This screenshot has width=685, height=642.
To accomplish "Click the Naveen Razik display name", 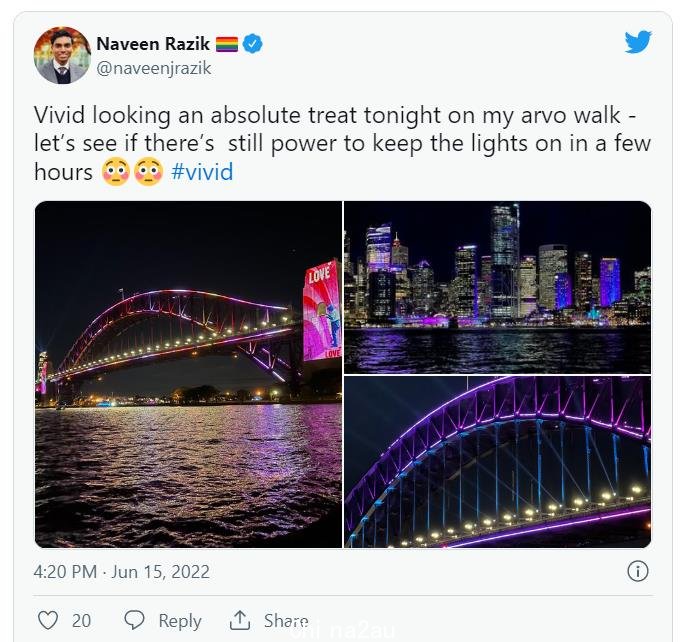I will click(x=153, y=44).
